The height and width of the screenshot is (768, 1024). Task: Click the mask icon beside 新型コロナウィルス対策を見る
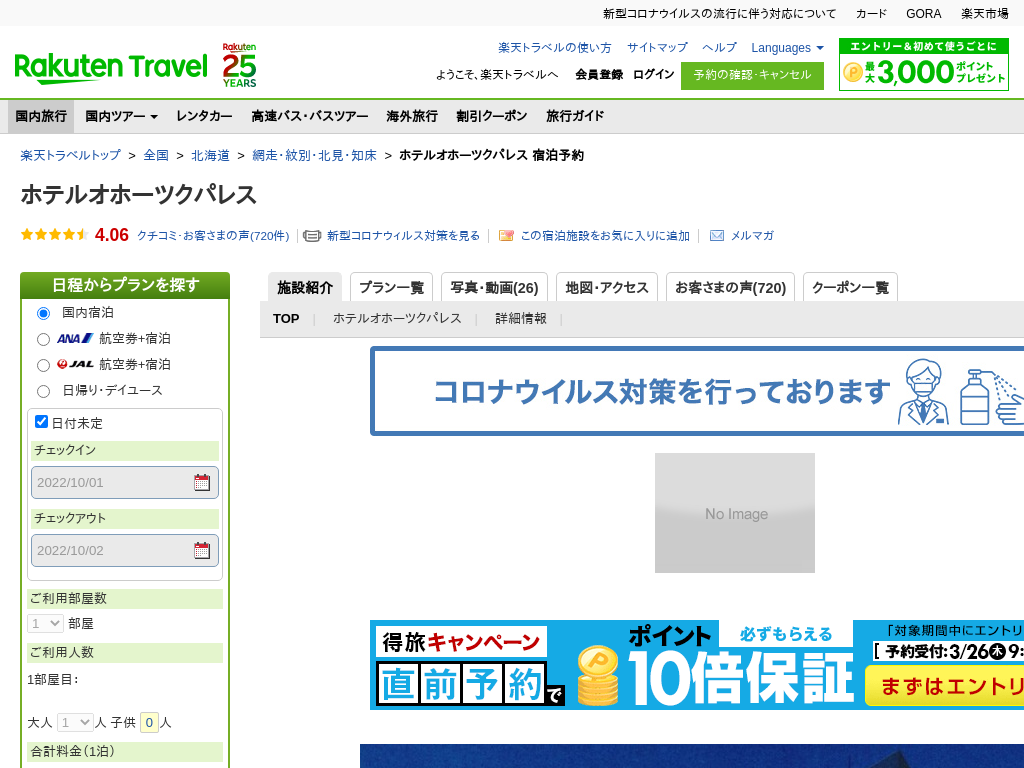click(x=312, y=236)
